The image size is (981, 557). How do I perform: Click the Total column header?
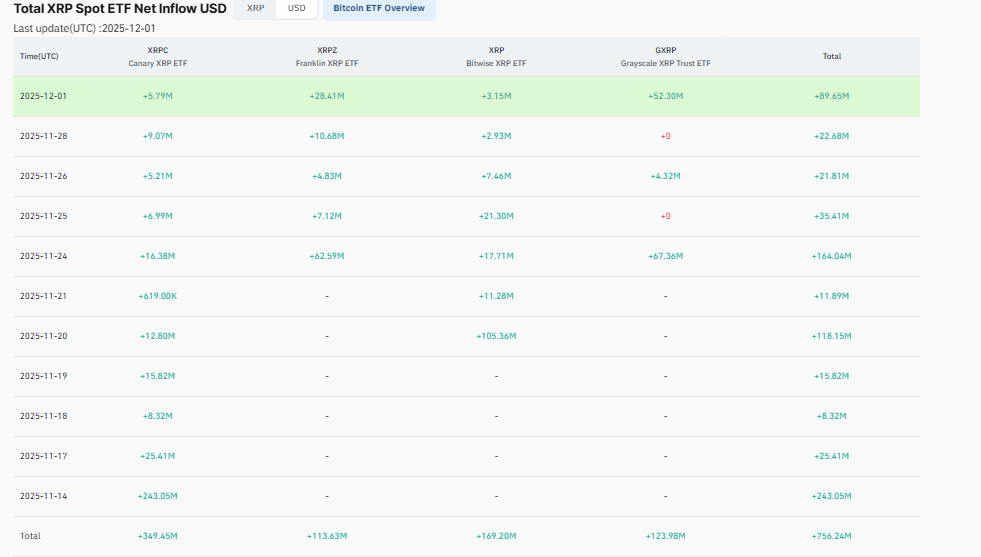[x=831, y=56]
